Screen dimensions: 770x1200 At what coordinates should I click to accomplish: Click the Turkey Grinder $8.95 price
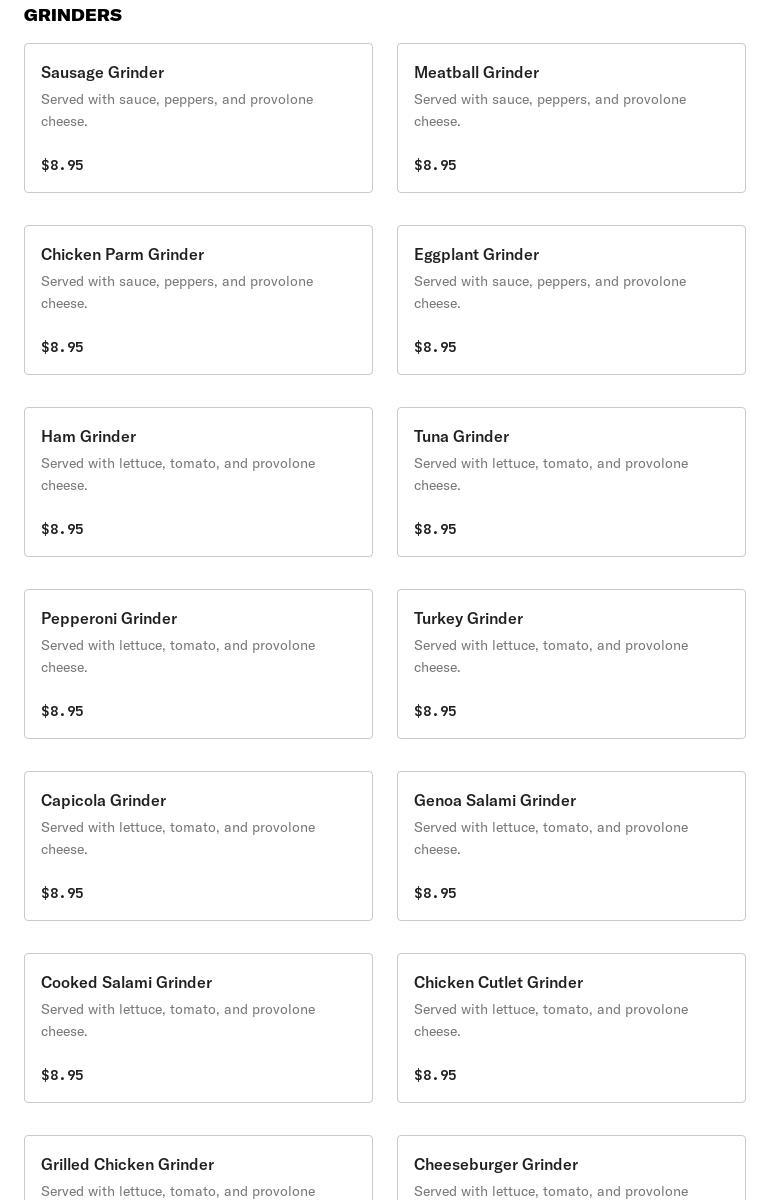(435, 711)
